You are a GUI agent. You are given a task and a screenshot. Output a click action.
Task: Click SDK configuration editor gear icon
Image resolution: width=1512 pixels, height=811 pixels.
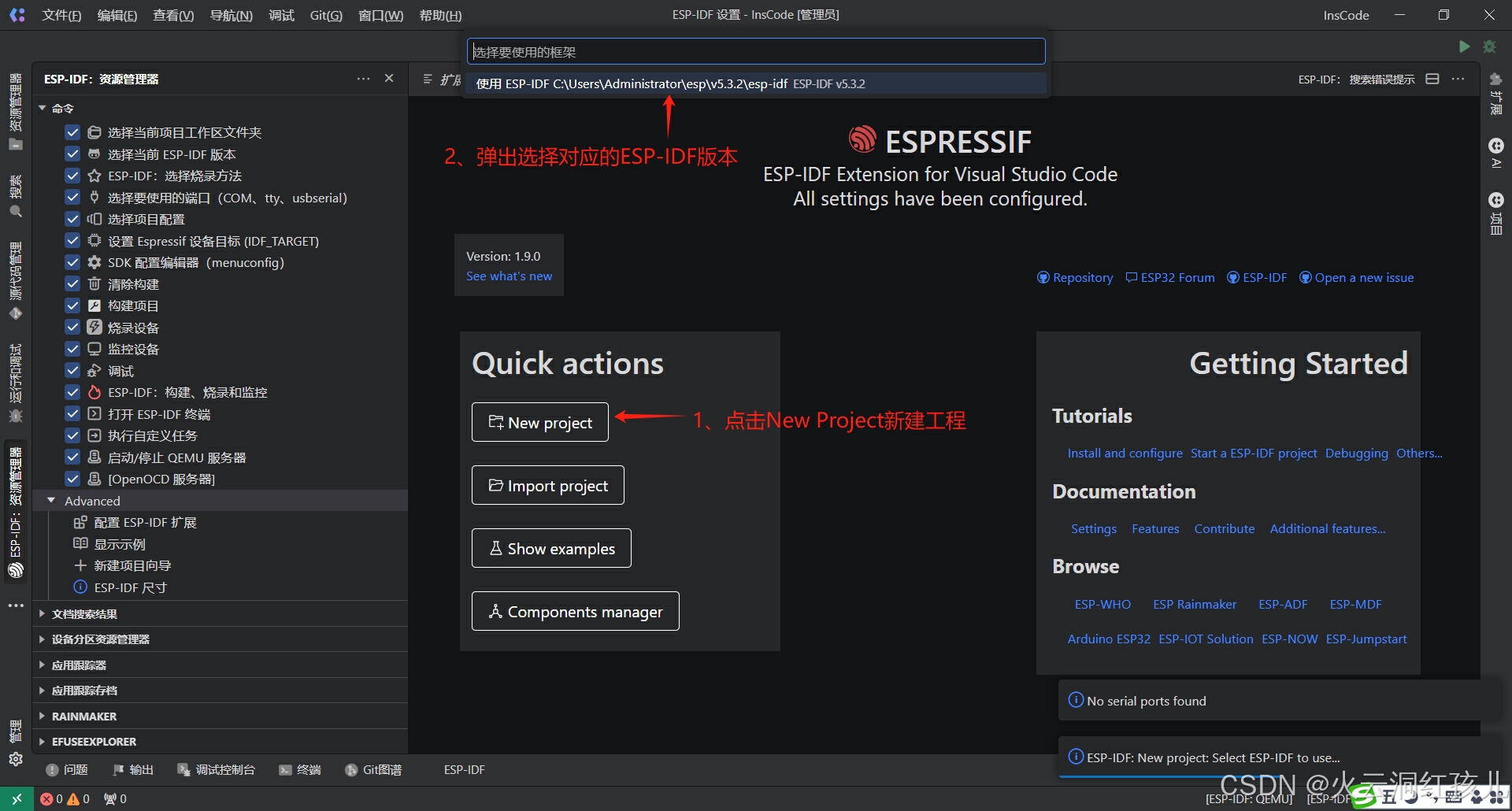[94, 262]
